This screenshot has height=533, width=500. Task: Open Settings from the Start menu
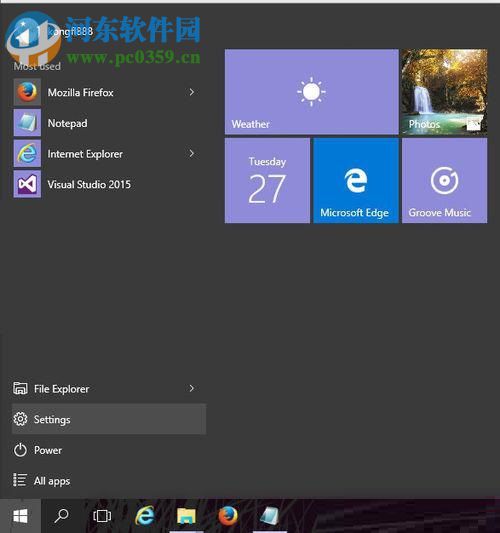109,419
